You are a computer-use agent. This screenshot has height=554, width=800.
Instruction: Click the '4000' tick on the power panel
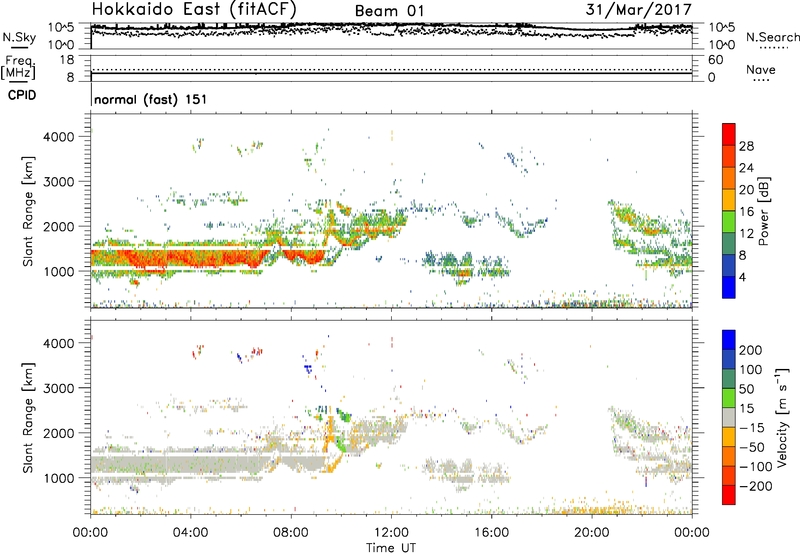(x=59, y=137)
